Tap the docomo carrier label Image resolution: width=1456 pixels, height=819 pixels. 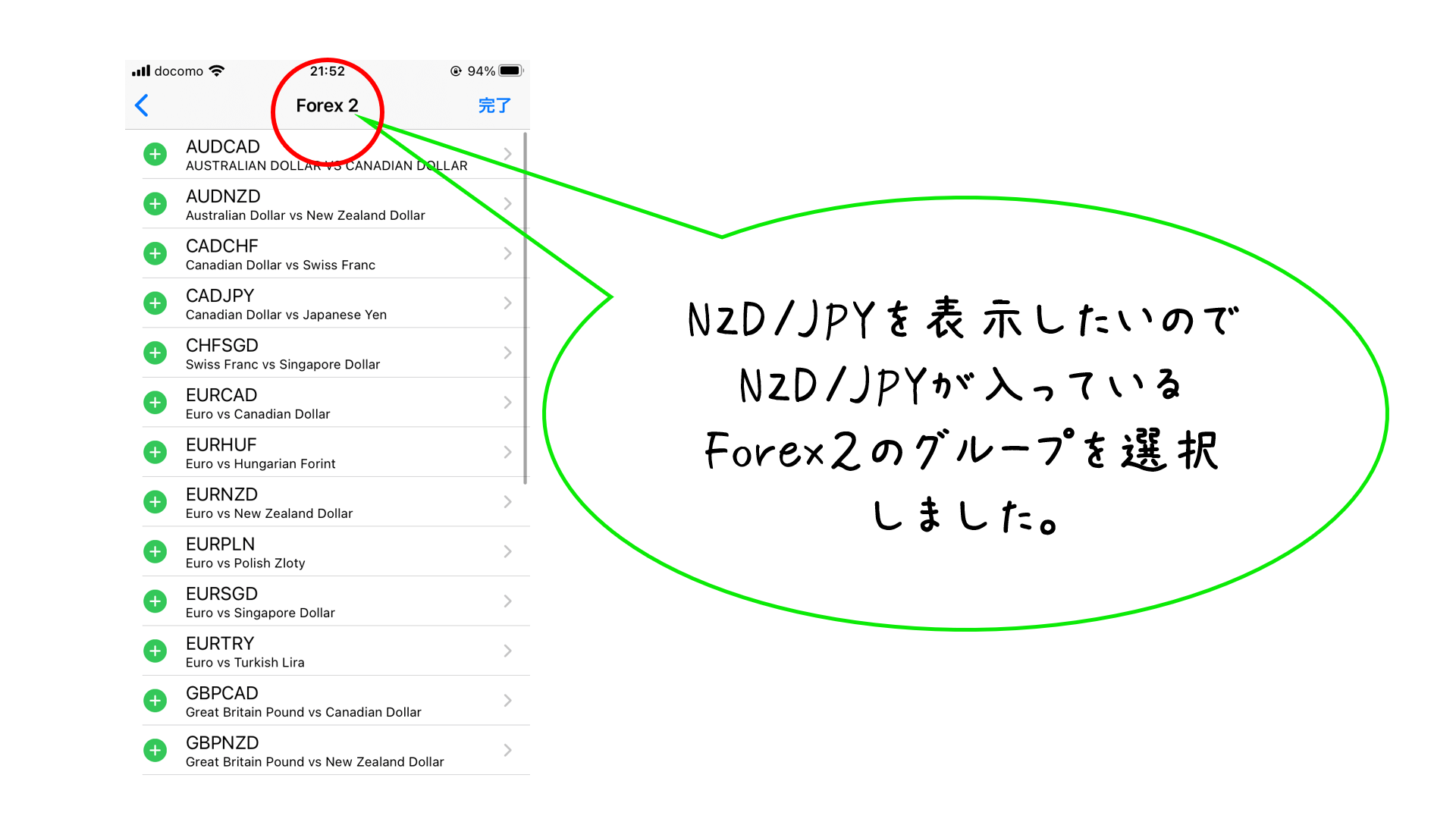(x=179, y=71)
